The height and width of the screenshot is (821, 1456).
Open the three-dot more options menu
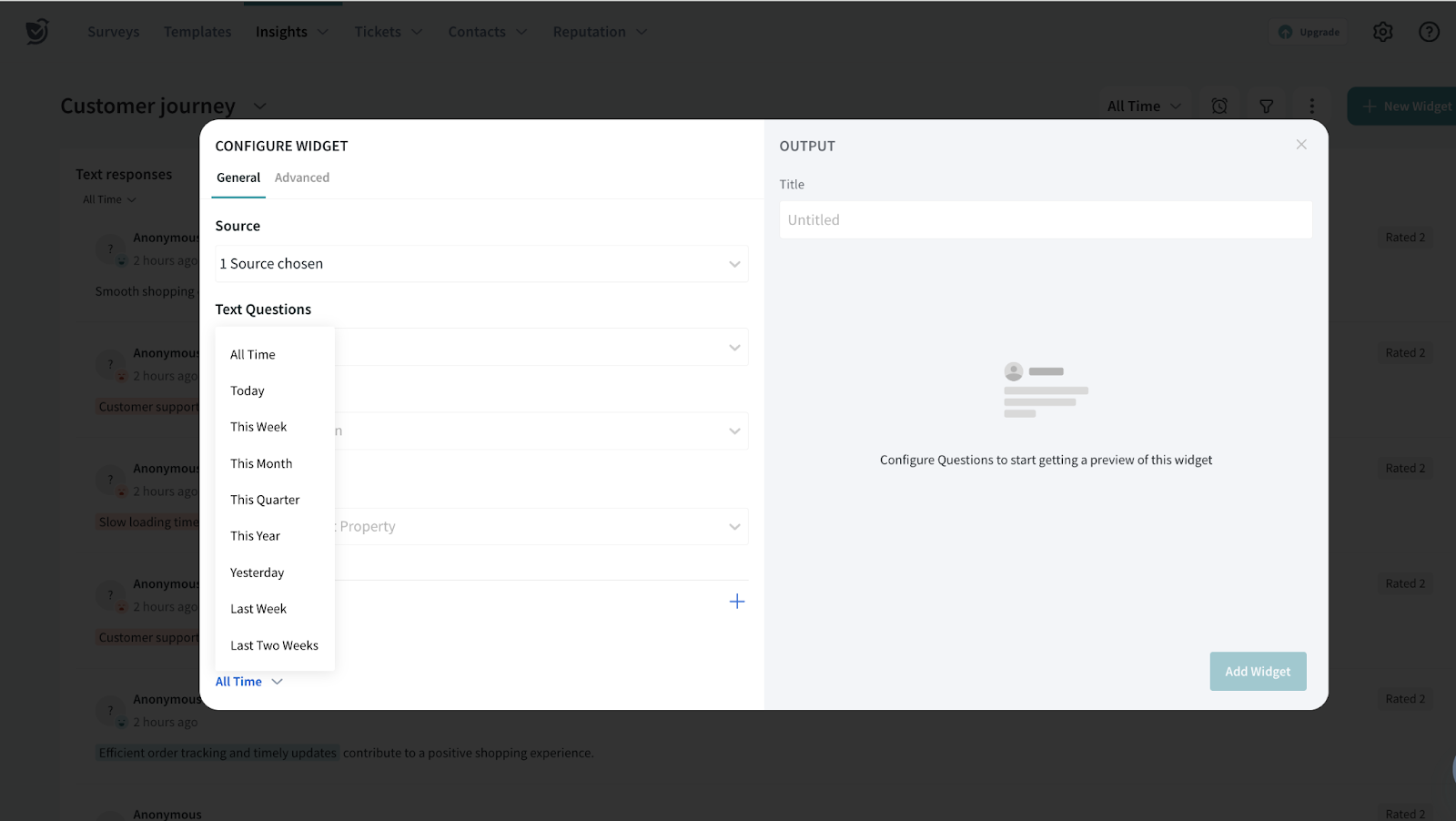click(1311, 106)
